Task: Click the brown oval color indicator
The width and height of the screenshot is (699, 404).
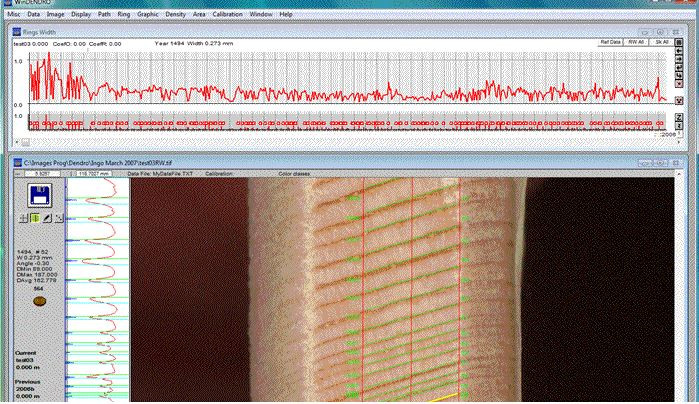Action: [39, 301]
